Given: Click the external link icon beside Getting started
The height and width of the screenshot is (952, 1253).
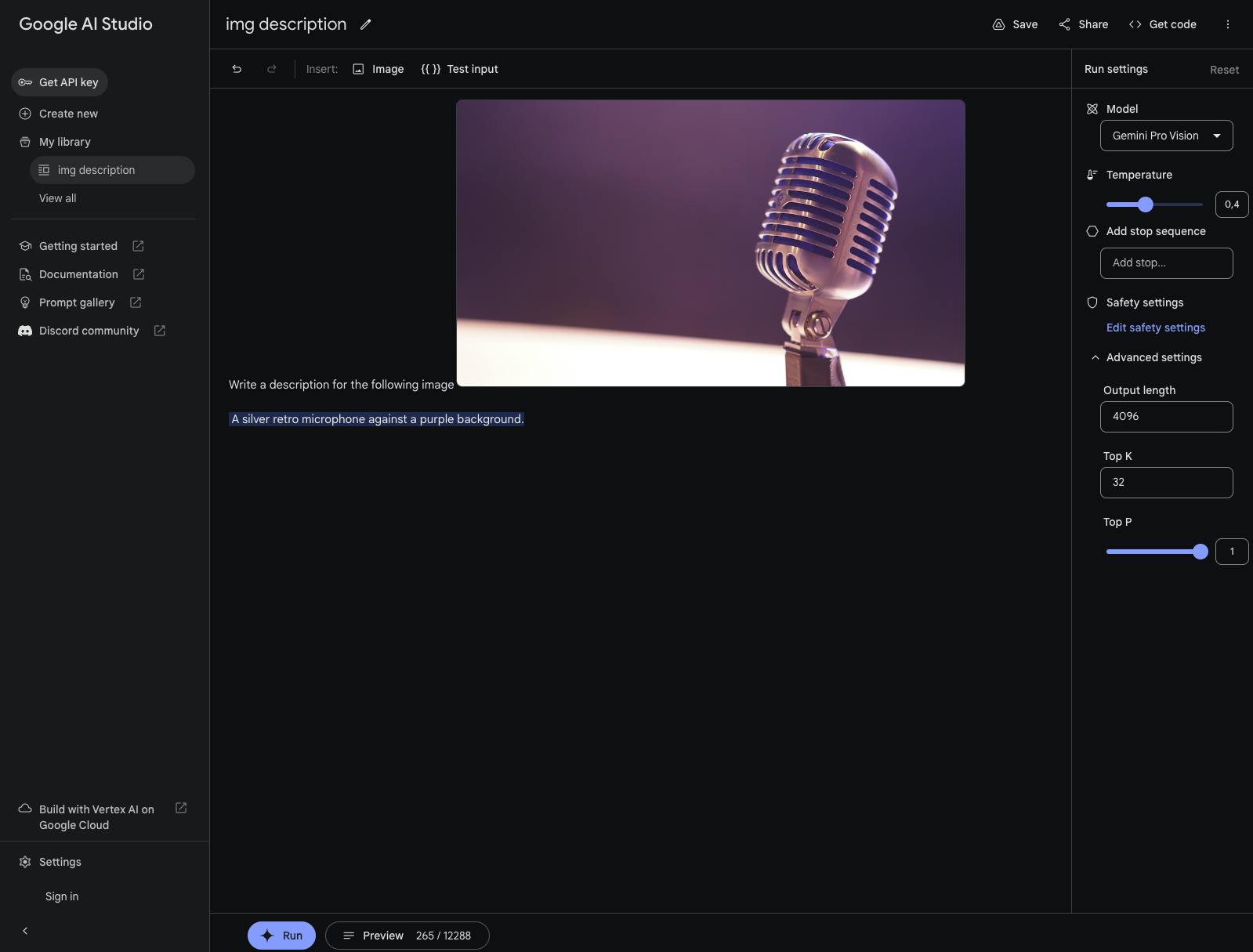Looking at the screenshot, I should click(x=138, y=246).
